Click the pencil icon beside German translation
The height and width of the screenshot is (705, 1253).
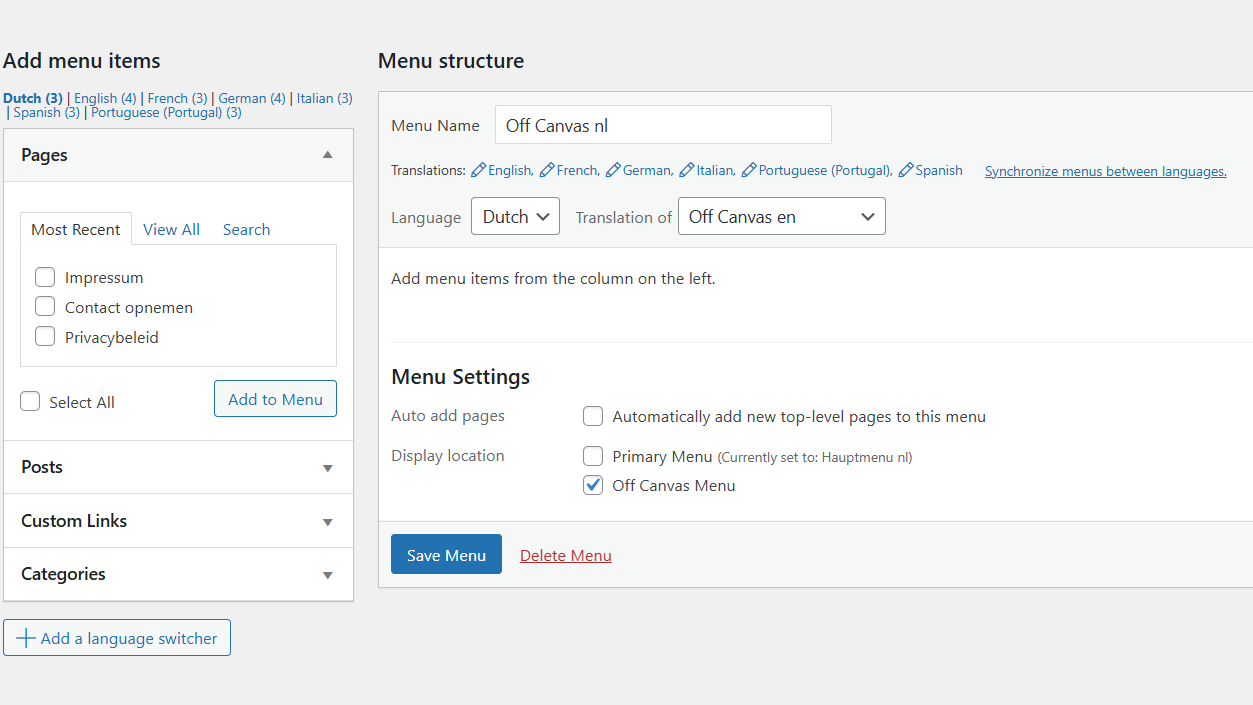(613, 170)
